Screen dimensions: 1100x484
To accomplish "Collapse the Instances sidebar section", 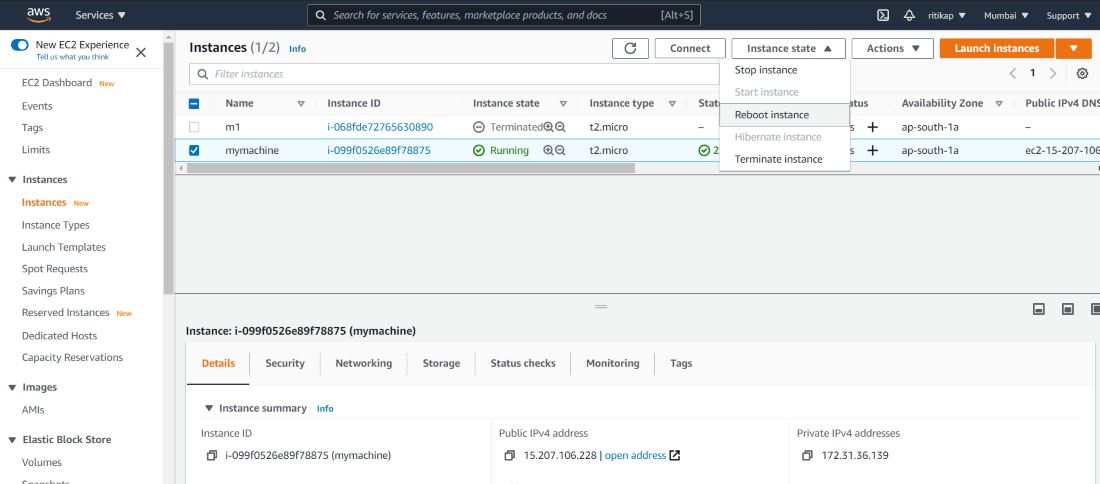I will [x=12, y=180].
